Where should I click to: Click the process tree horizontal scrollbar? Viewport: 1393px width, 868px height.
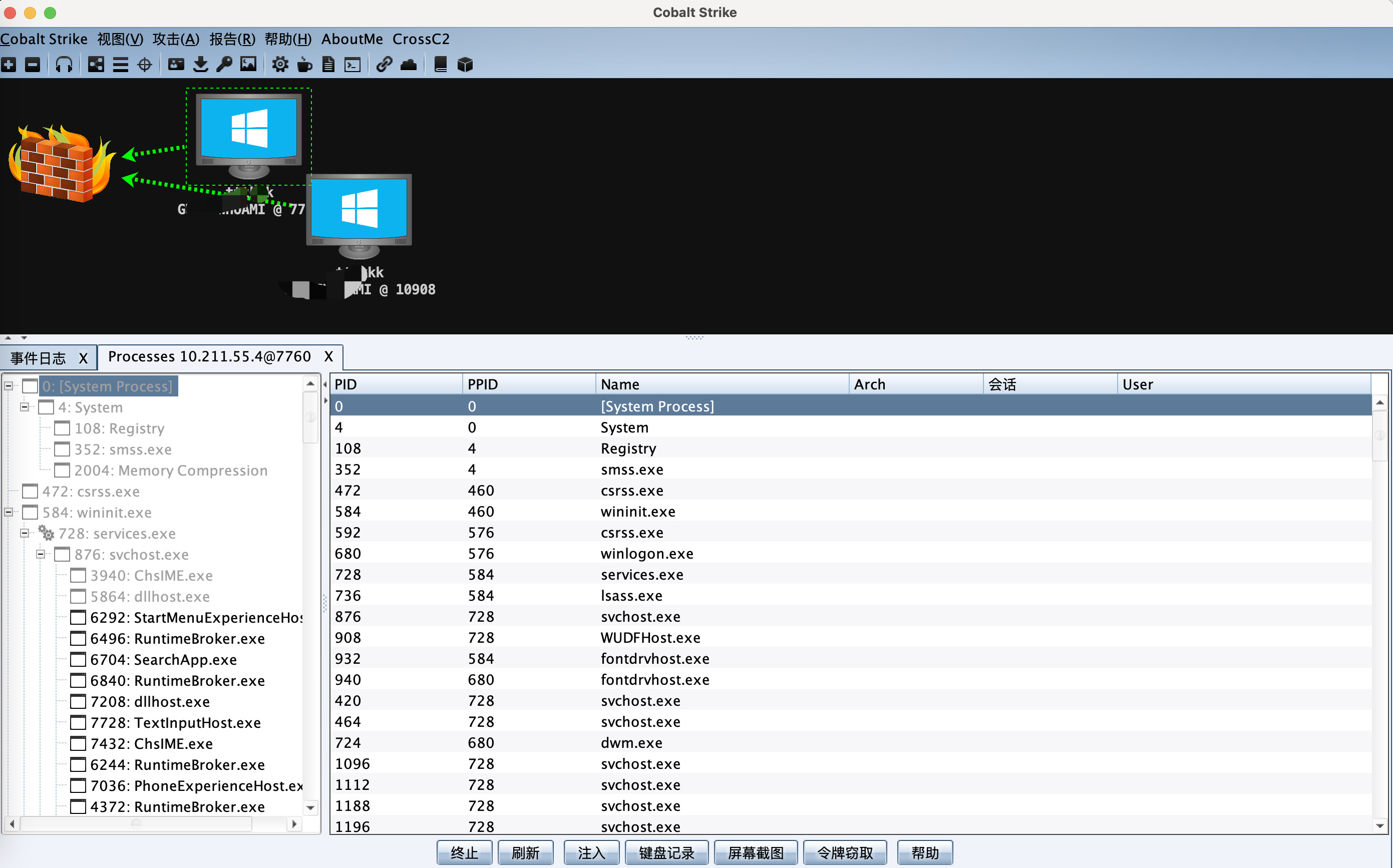pos(136,824)
